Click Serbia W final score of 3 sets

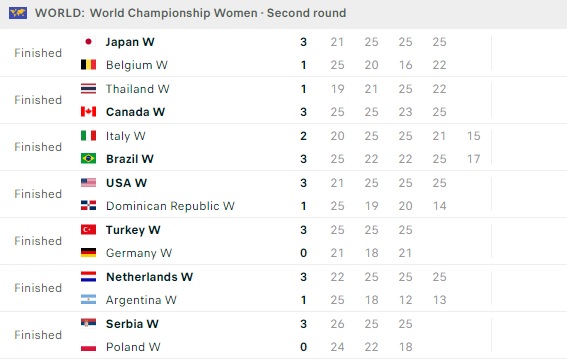[303, 324]
